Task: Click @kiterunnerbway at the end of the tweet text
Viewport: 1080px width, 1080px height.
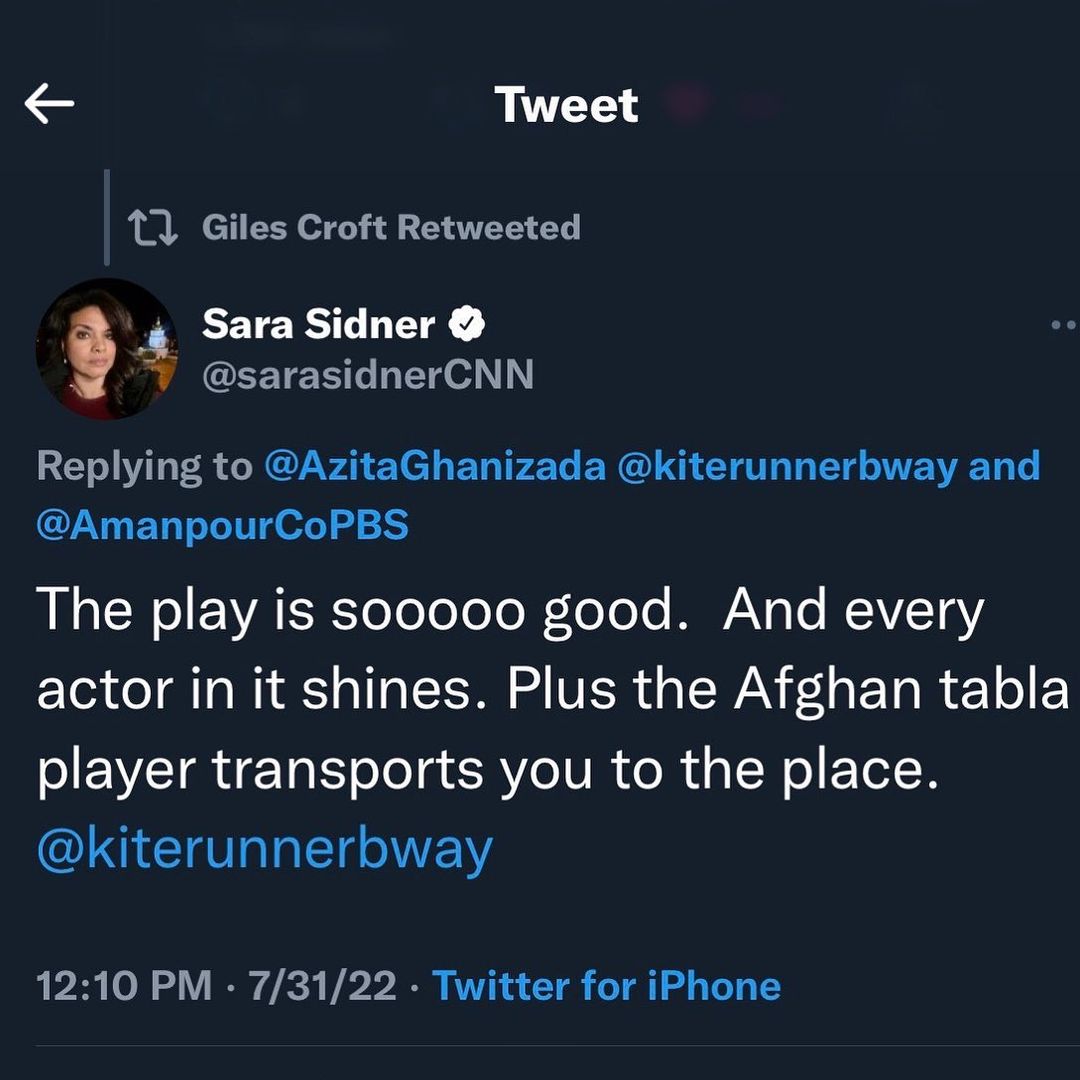Action: 264,849
